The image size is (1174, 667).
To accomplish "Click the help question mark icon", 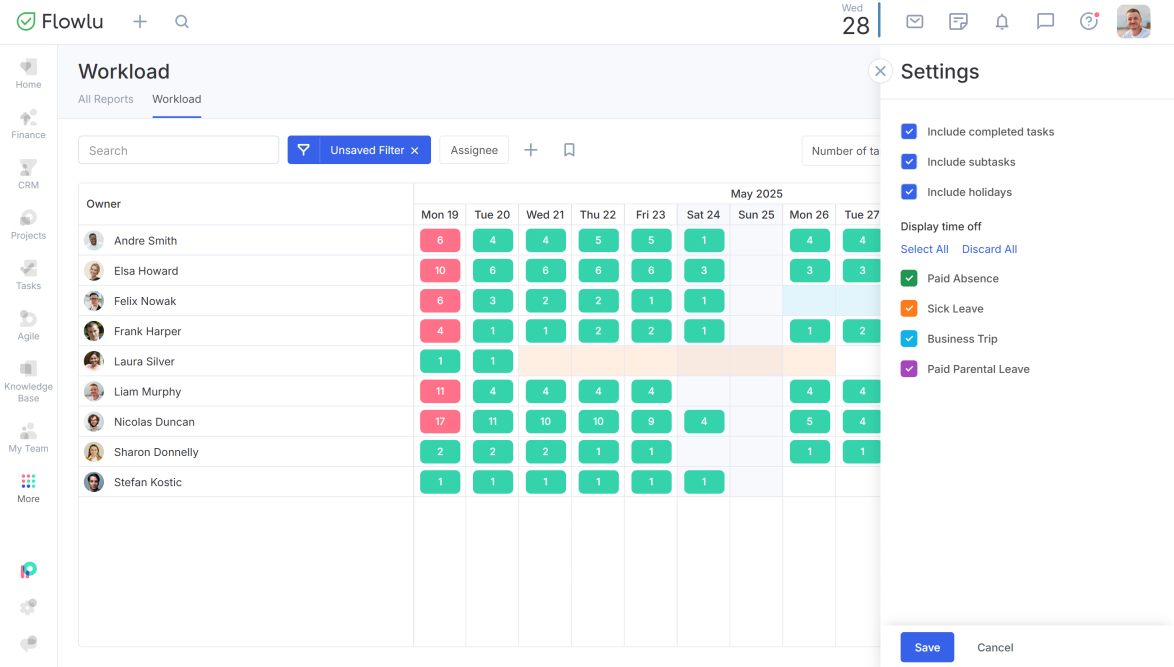I will pos(1089,21).
